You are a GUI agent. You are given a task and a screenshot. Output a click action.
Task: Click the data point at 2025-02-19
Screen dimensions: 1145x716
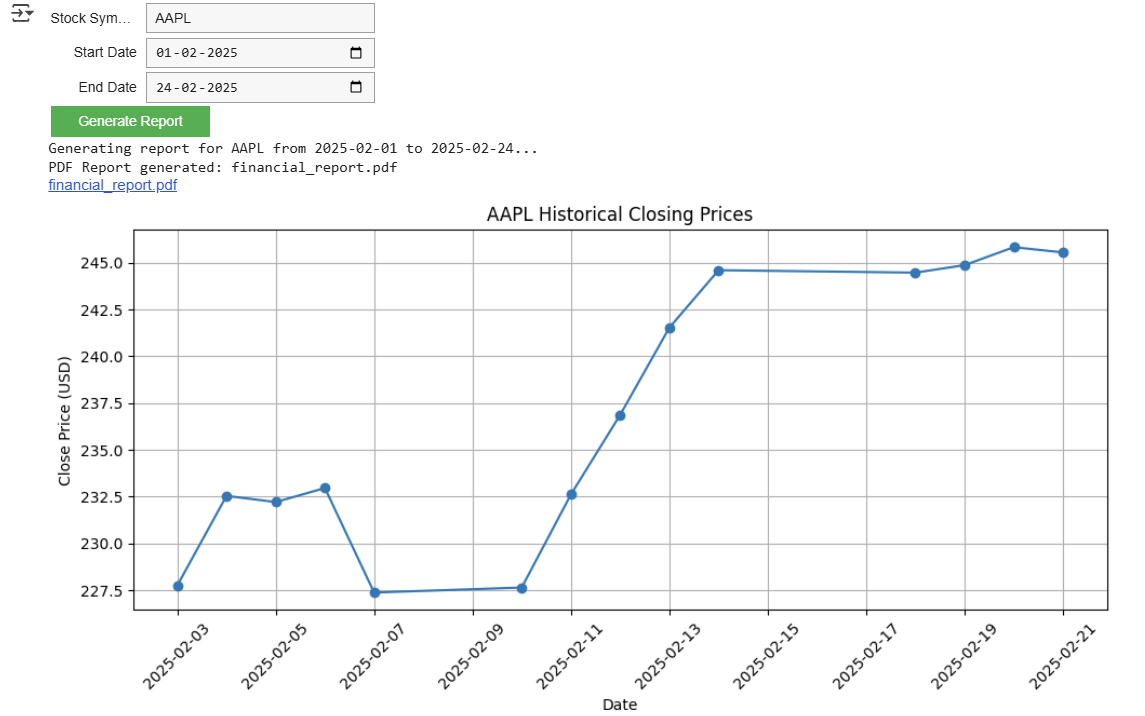[965, 266]
